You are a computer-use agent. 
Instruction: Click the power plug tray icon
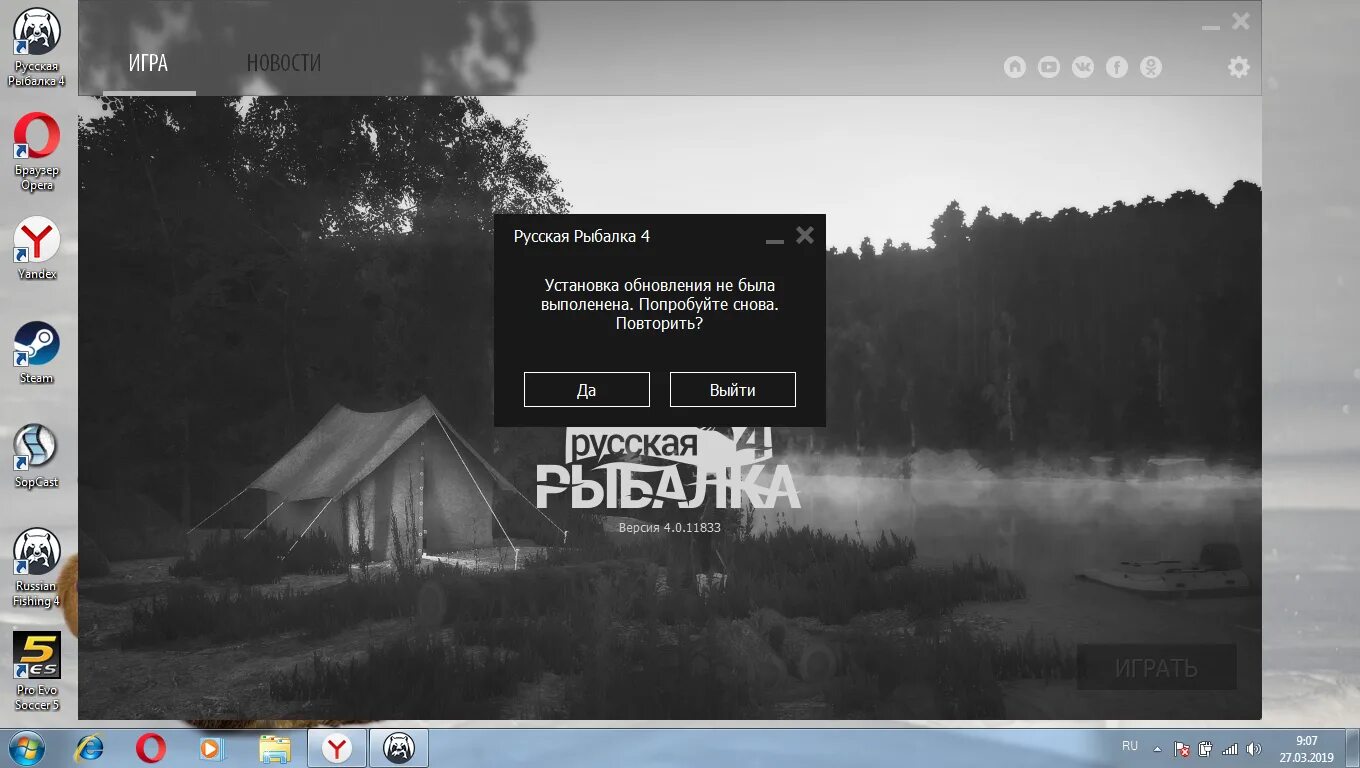coord(1206,749)
